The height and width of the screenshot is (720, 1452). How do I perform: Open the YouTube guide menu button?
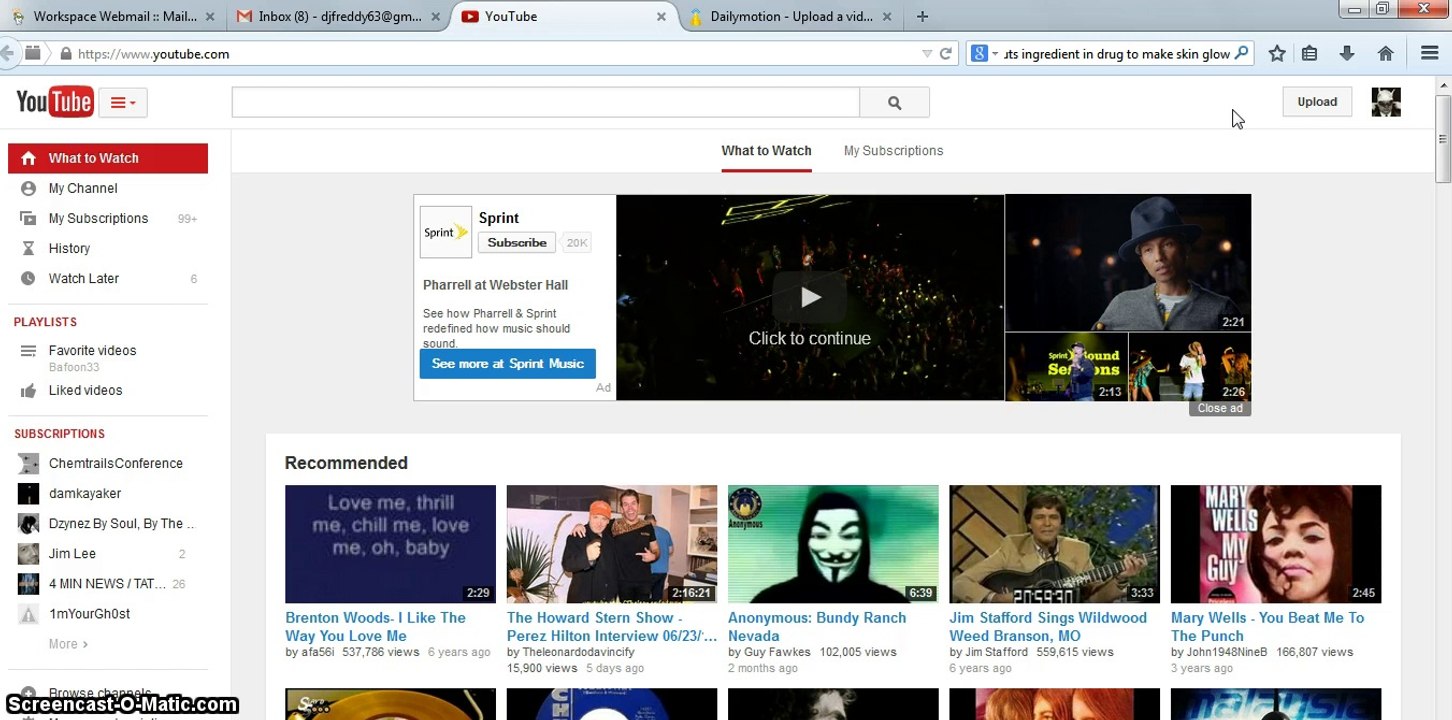[x=123, y=102]
